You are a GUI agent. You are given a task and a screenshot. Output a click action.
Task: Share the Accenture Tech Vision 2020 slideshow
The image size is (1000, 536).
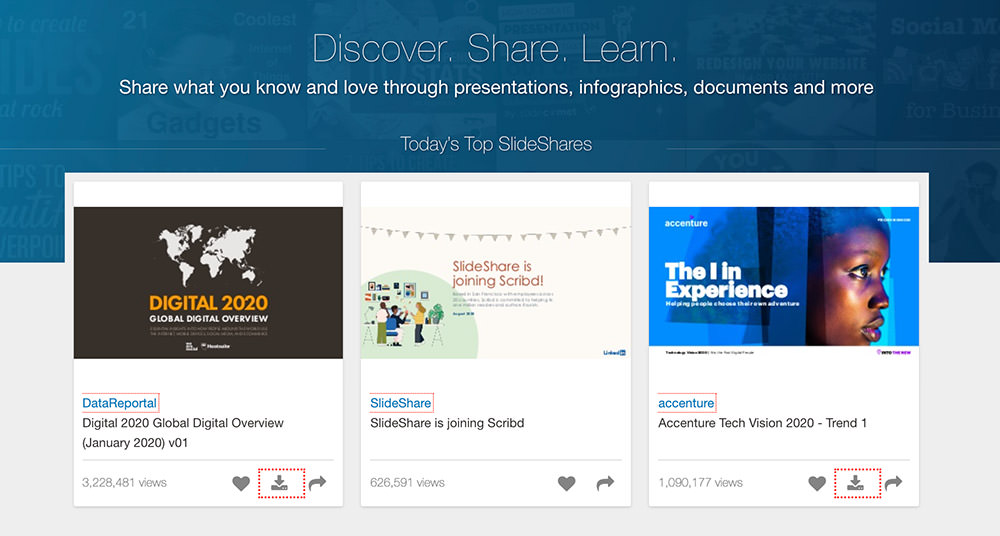coord(893,483)
